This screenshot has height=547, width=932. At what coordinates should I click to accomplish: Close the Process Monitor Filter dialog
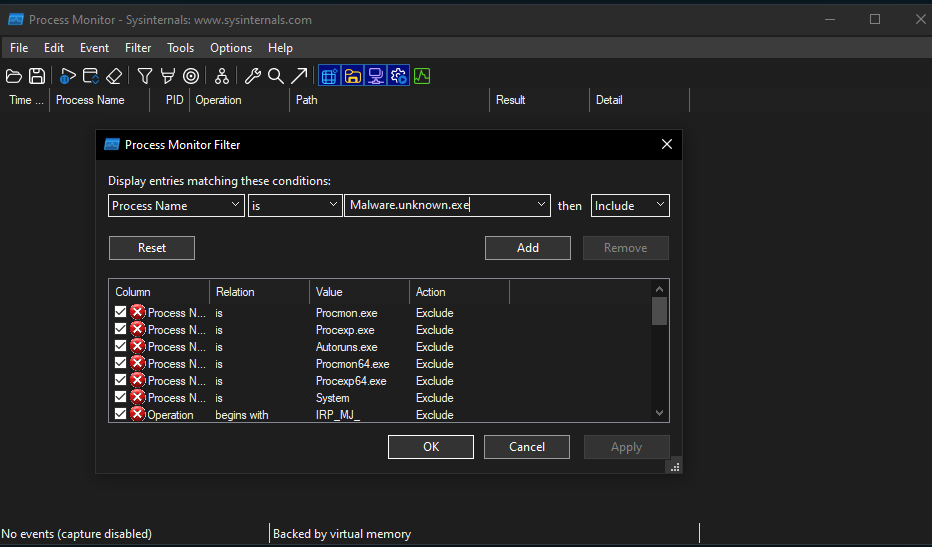(667, 144)
